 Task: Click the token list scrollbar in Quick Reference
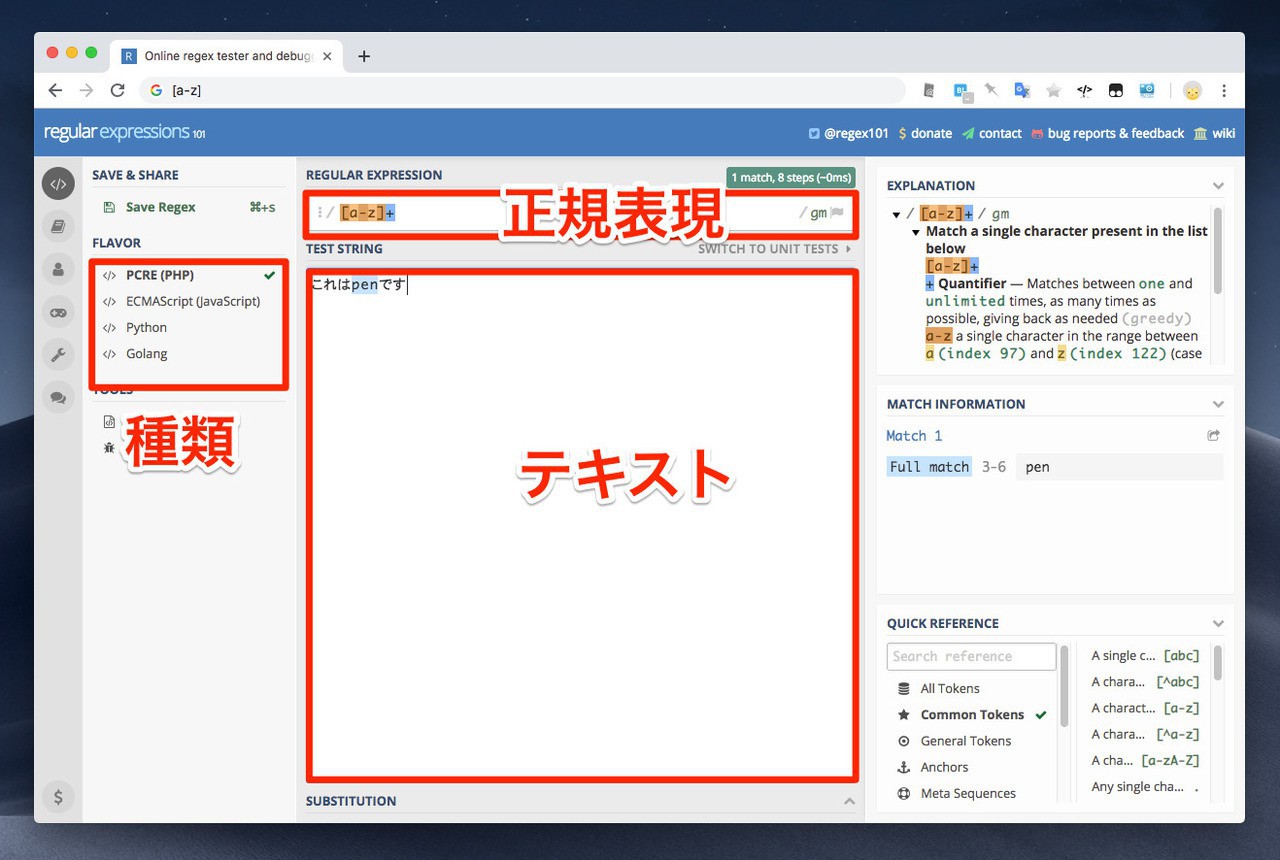[1217, 662]
